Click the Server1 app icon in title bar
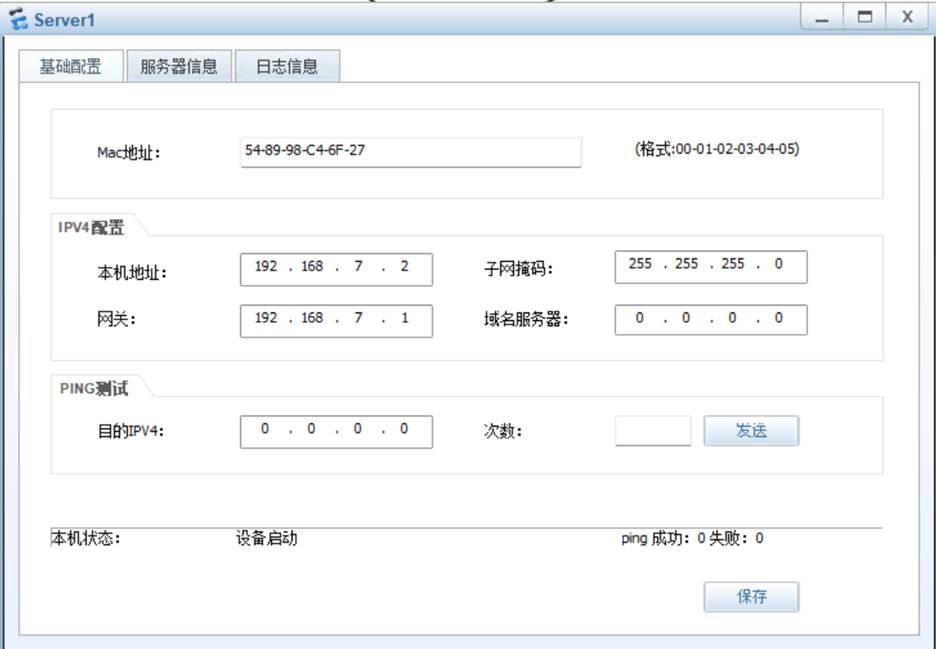Image resolution: width=936 pixels, height=649 pixels. coord(19,19)
